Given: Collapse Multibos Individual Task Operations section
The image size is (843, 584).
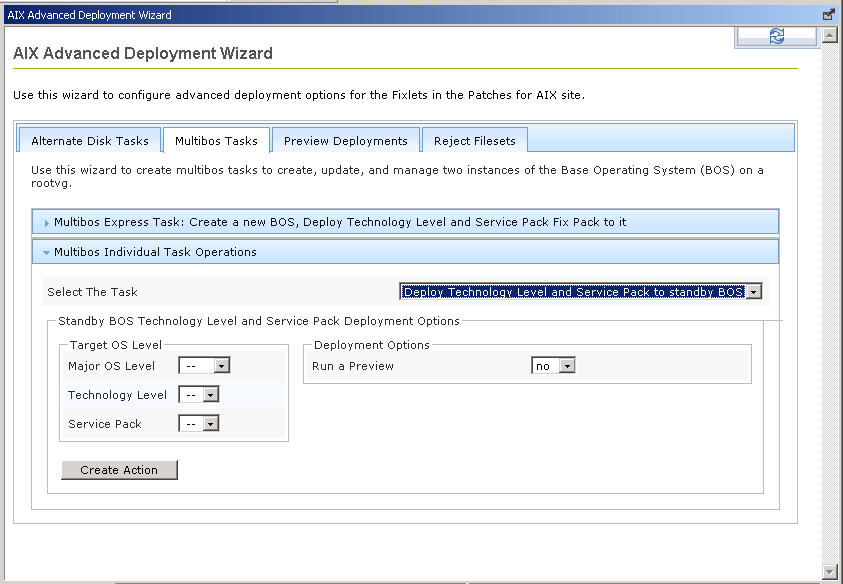Looking at the screenshot, I should click(x=405, y=252).
